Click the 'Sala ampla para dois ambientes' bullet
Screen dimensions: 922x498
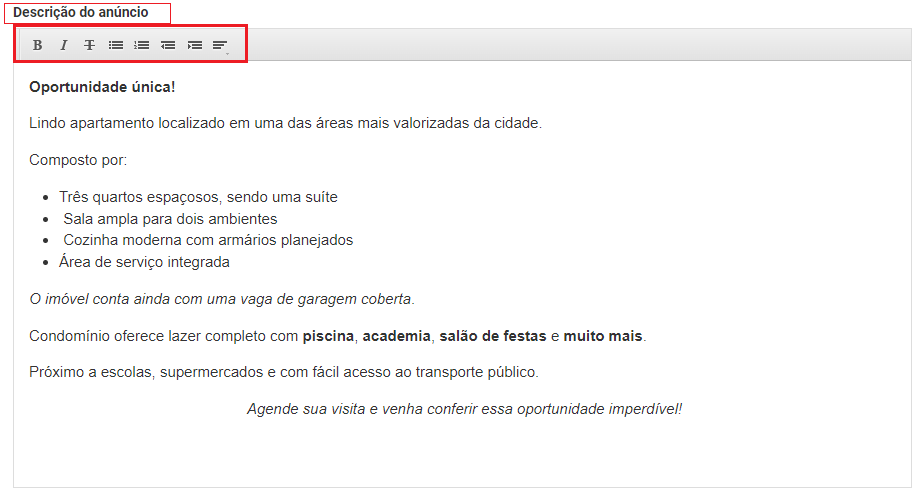(170, 219)
